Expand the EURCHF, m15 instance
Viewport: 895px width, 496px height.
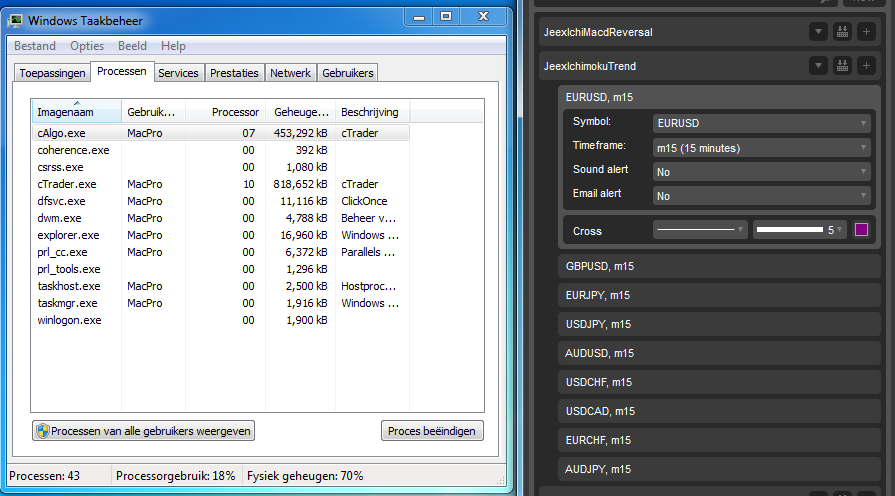(719, 441)
